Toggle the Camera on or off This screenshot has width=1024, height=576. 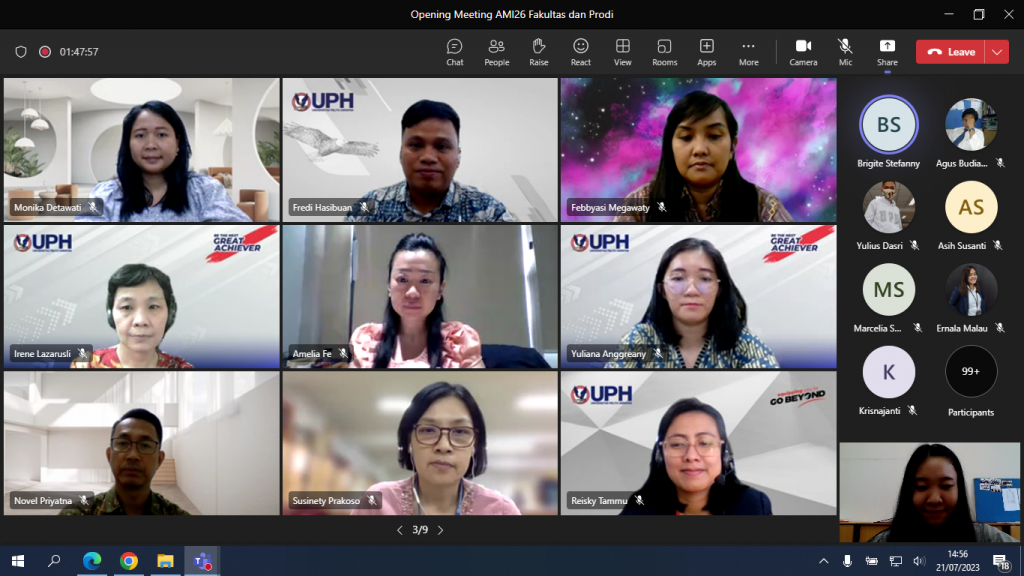[x=803, y=52]
